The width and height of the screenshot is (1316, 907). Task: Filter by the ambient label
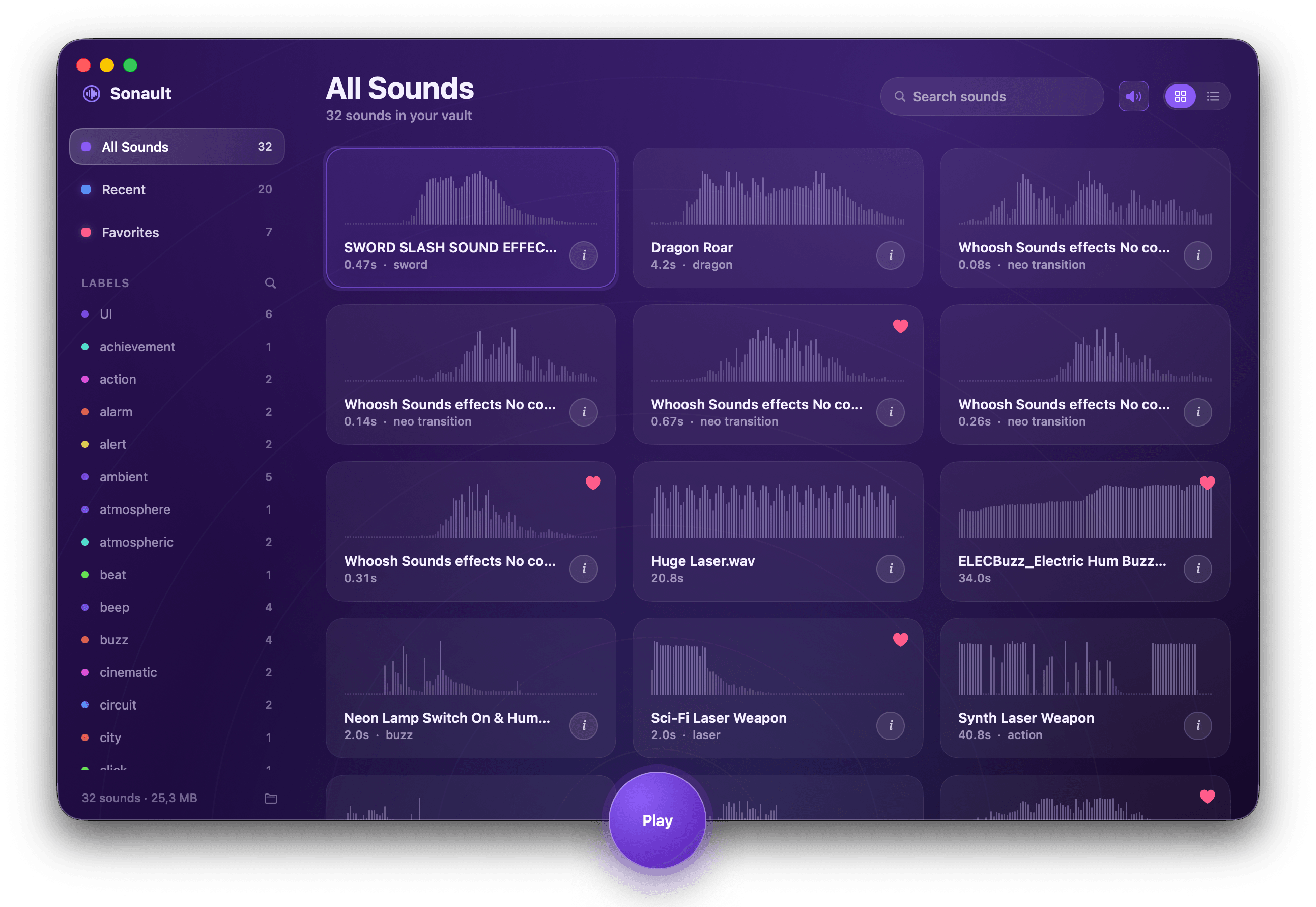pos(177,477)
